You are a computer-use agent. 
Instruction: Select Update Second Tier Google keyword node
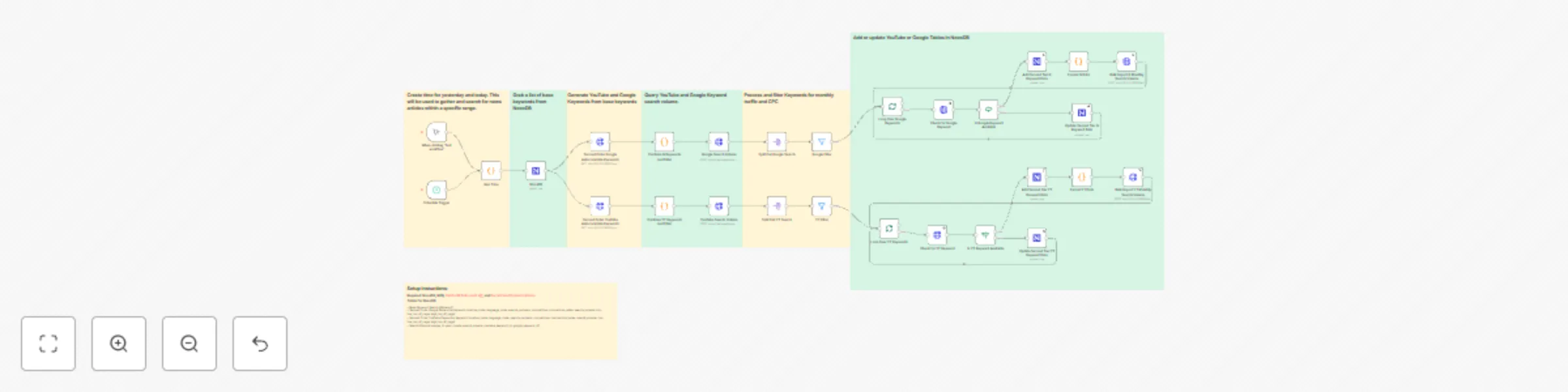point(1081,113)
